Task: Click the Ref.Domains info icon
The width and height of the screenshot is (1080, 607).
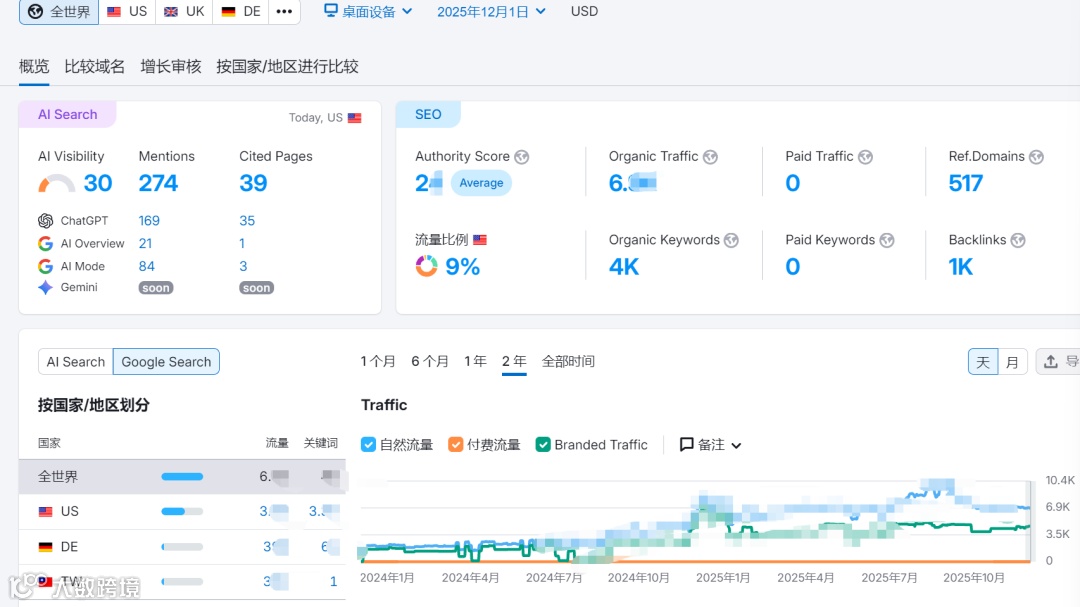Action: pos(1036,157)
